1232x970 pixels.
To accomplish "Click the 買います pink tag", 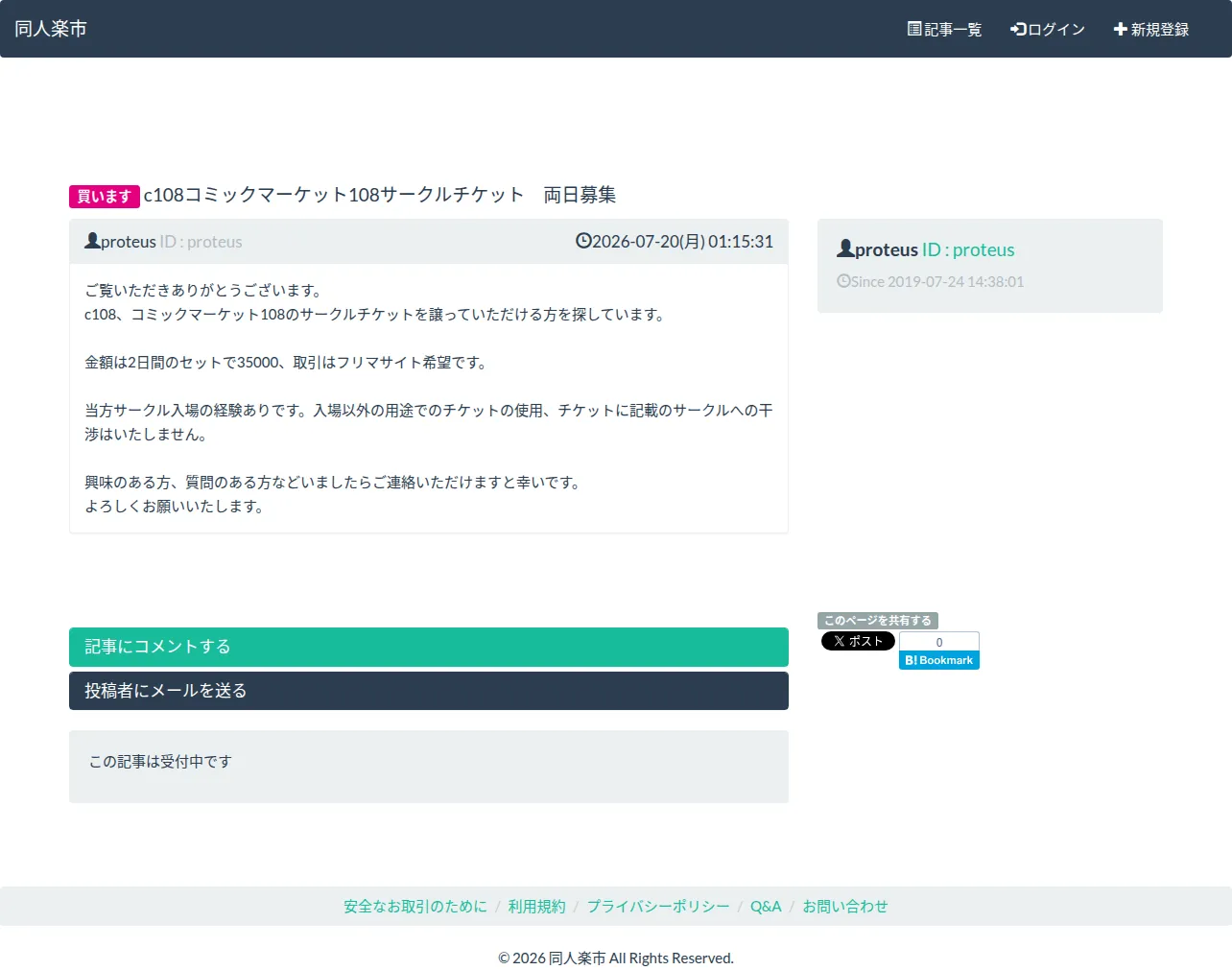I will click(105, 196).
